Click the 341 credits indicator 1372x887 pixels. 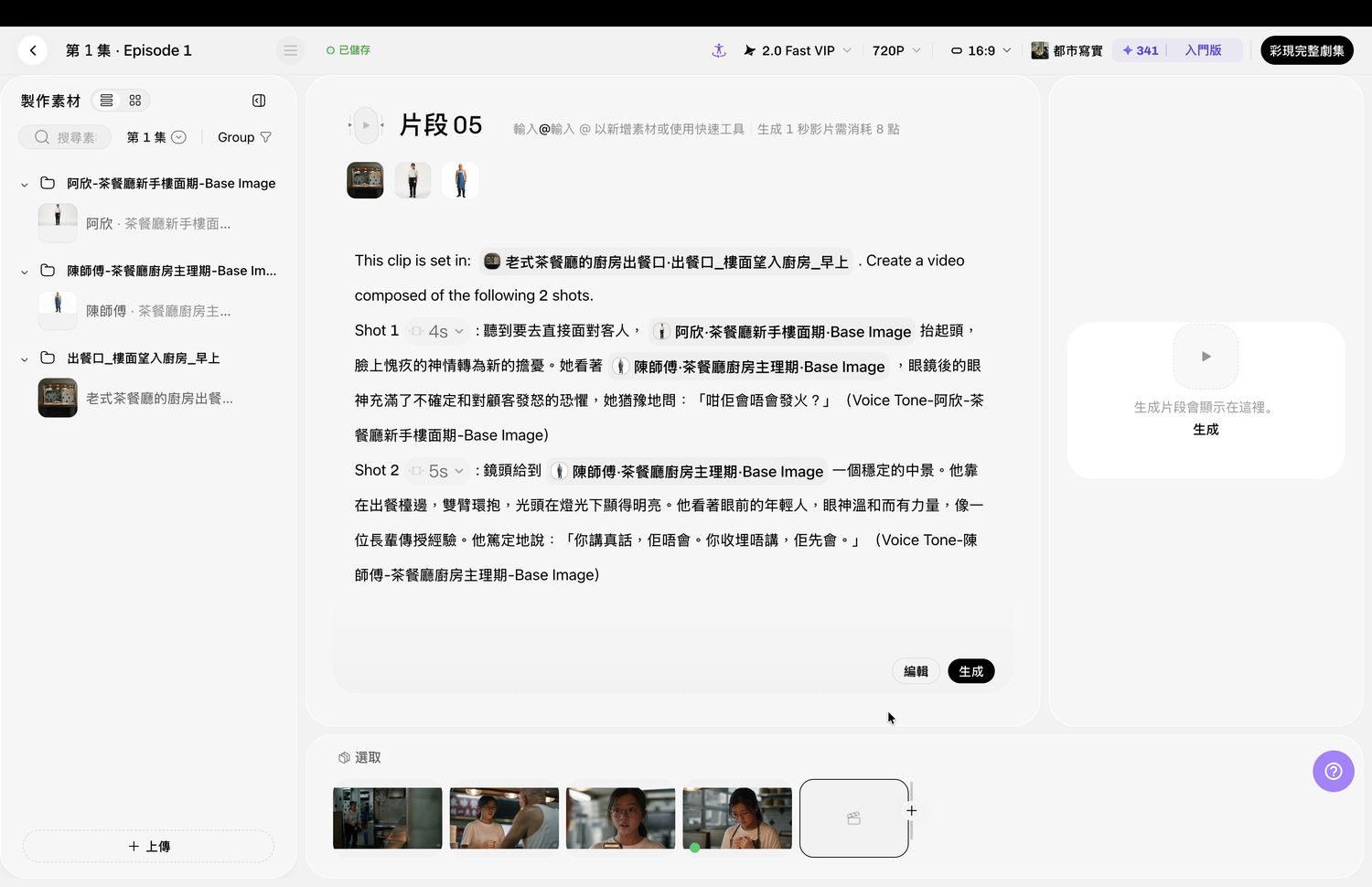(x=1141, y=50)
